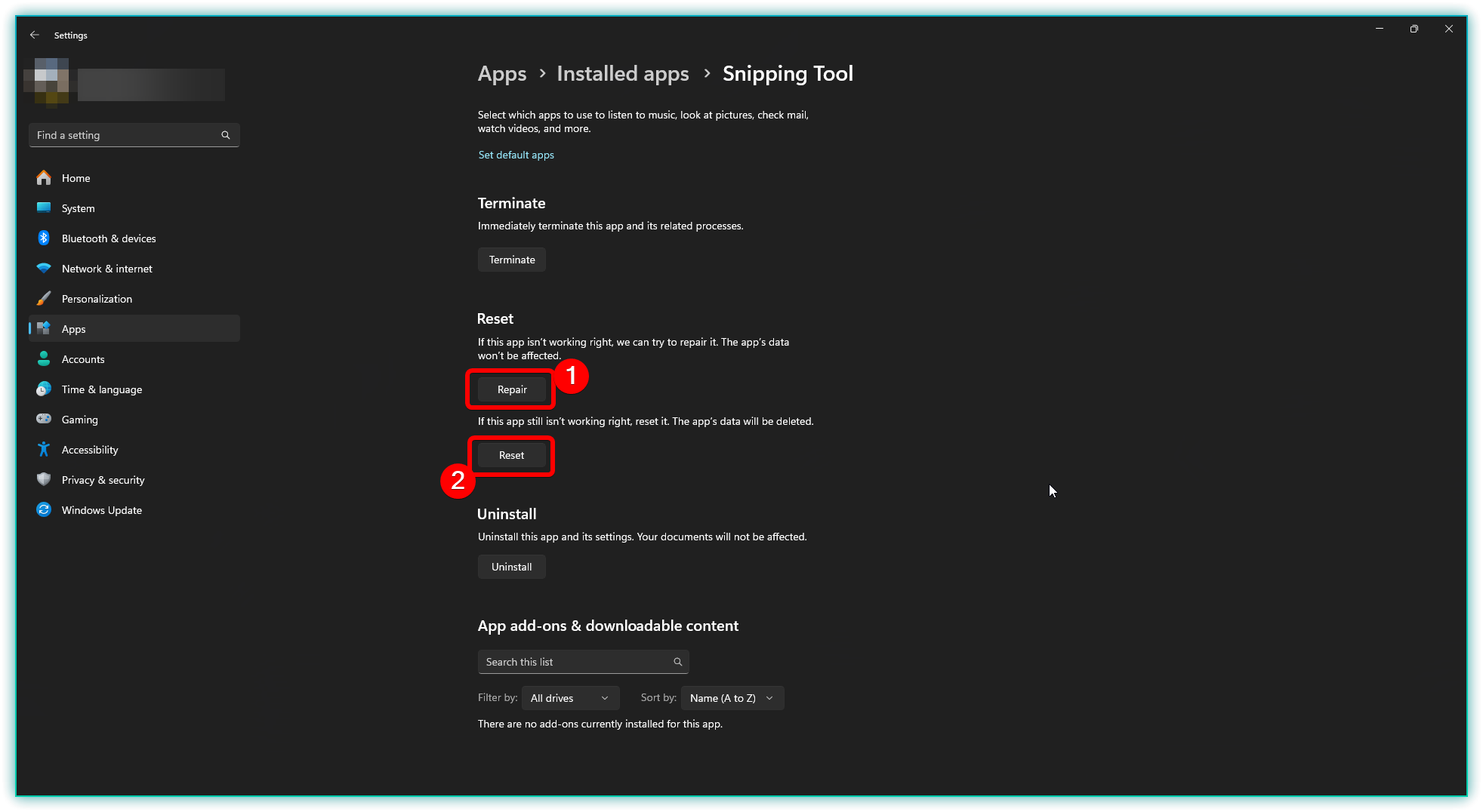Select the Personalization paintbrush icon
The height and width of the screenshot is (812, 1483).
pos(44,299)
